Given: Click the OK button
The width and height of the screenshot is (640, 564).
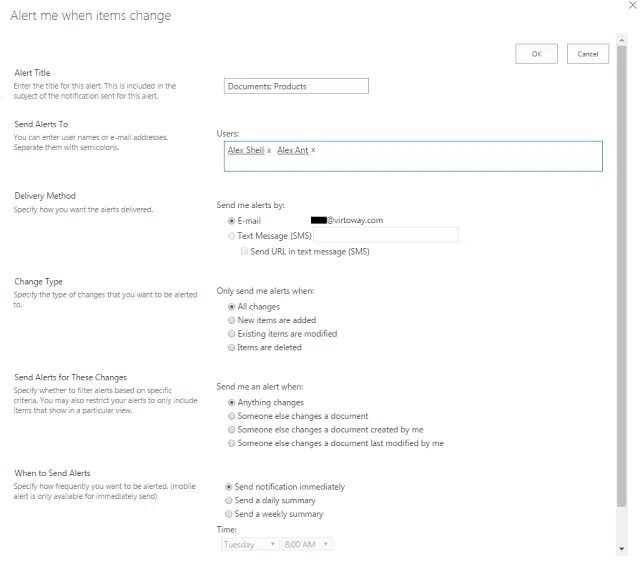Looking at the screenshot, I should tap(536, 54).
